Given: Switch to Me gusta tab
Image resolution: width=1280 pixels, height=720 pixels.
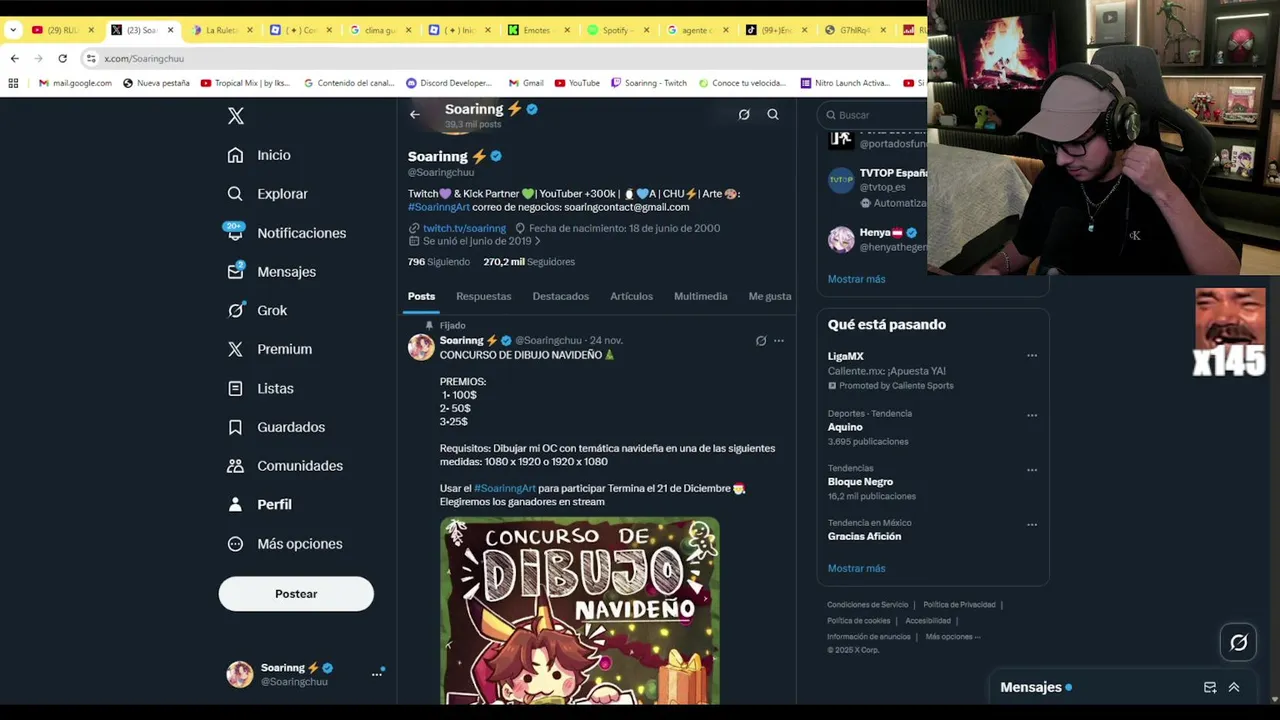Looking at the screenshot, I should pos(770,296).
